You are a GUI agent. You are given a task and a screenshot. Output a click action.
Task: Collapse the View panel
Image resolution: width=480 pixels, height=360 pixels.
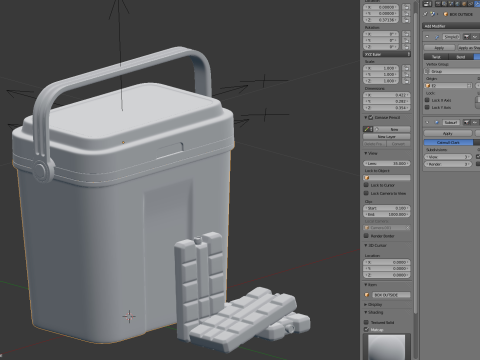(366, 153)
